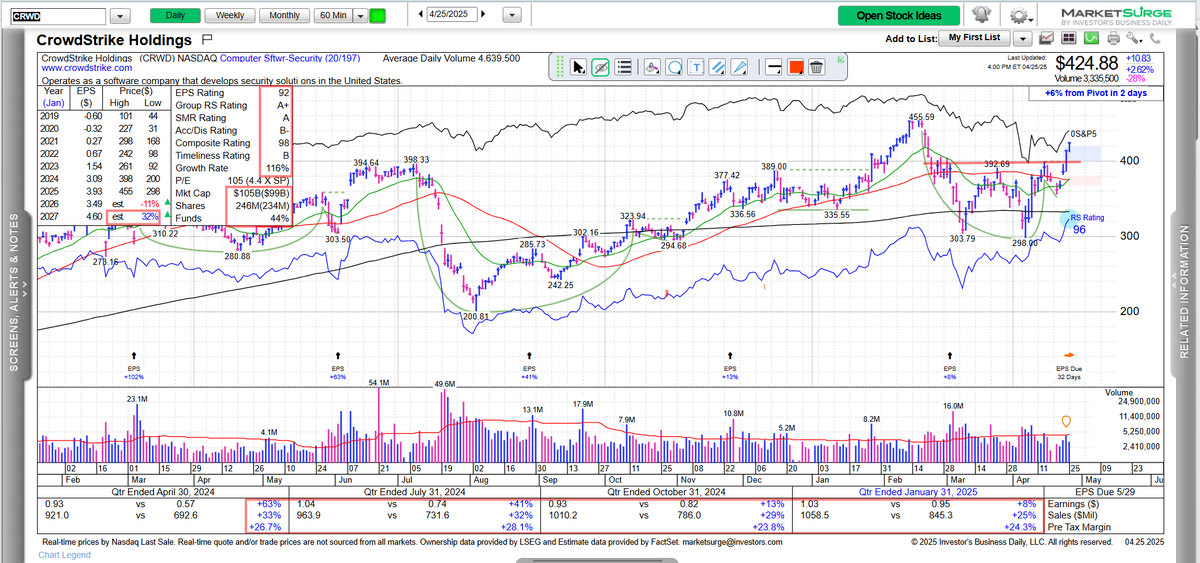Open the symbol history dropdown
Image resolution: width=1200 pixels, height=563 pixels.
coord(120,16)
